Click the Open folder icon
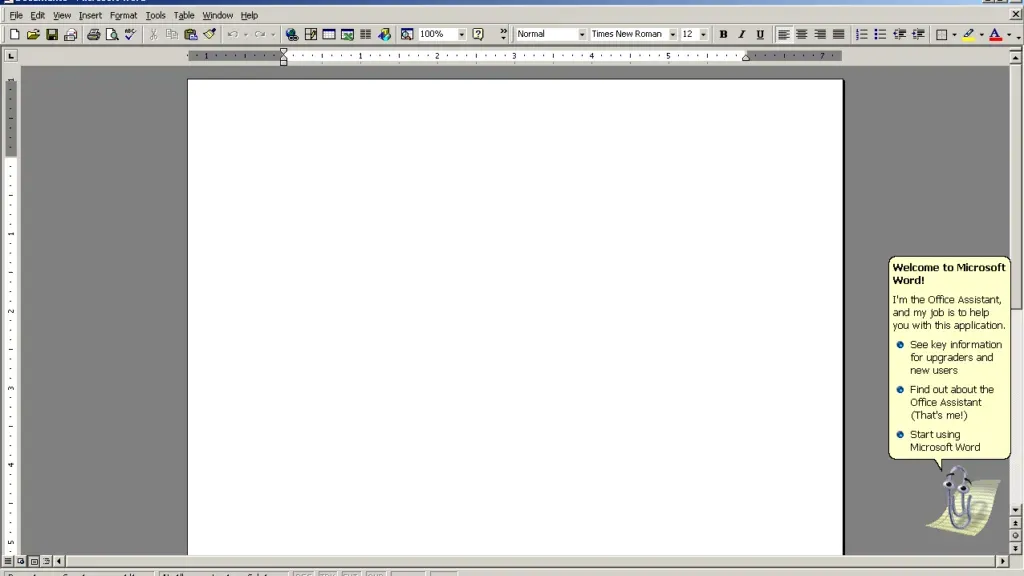This screenshot has width=1024, height=576. [33, 35]
